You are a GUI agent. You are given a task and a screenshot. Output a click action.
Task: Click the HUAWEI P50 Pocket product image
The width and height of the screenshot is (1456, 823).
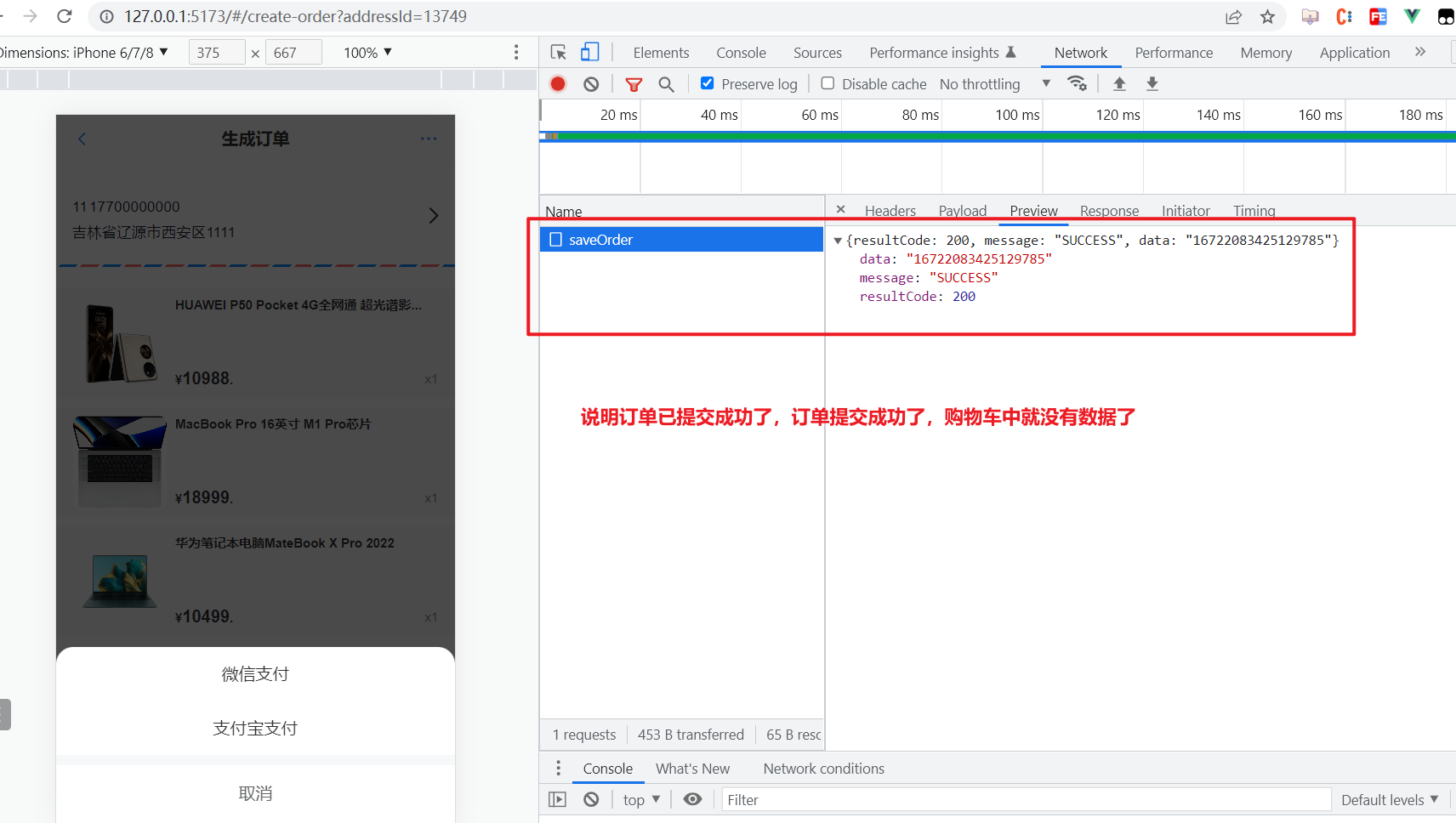(x=120, y=342)
